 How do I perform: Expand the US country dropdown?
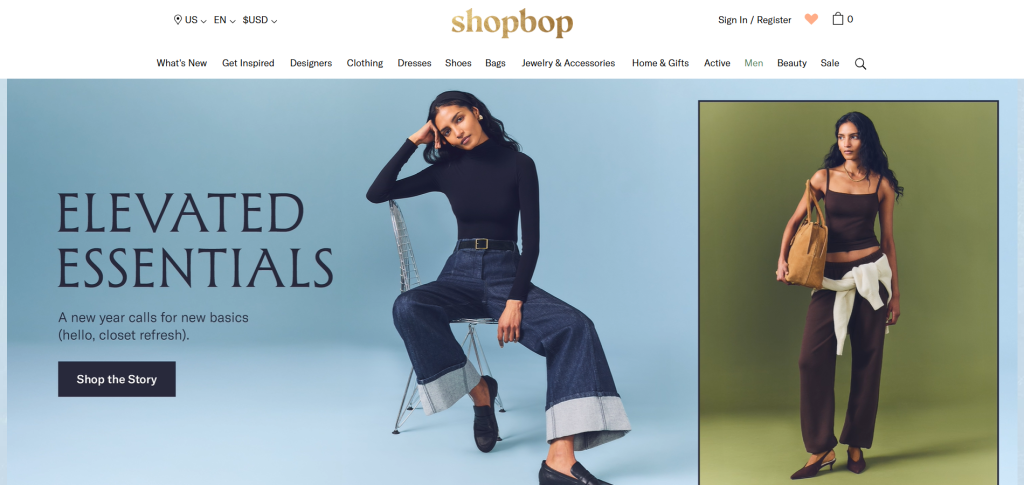[x=195, y=20]
